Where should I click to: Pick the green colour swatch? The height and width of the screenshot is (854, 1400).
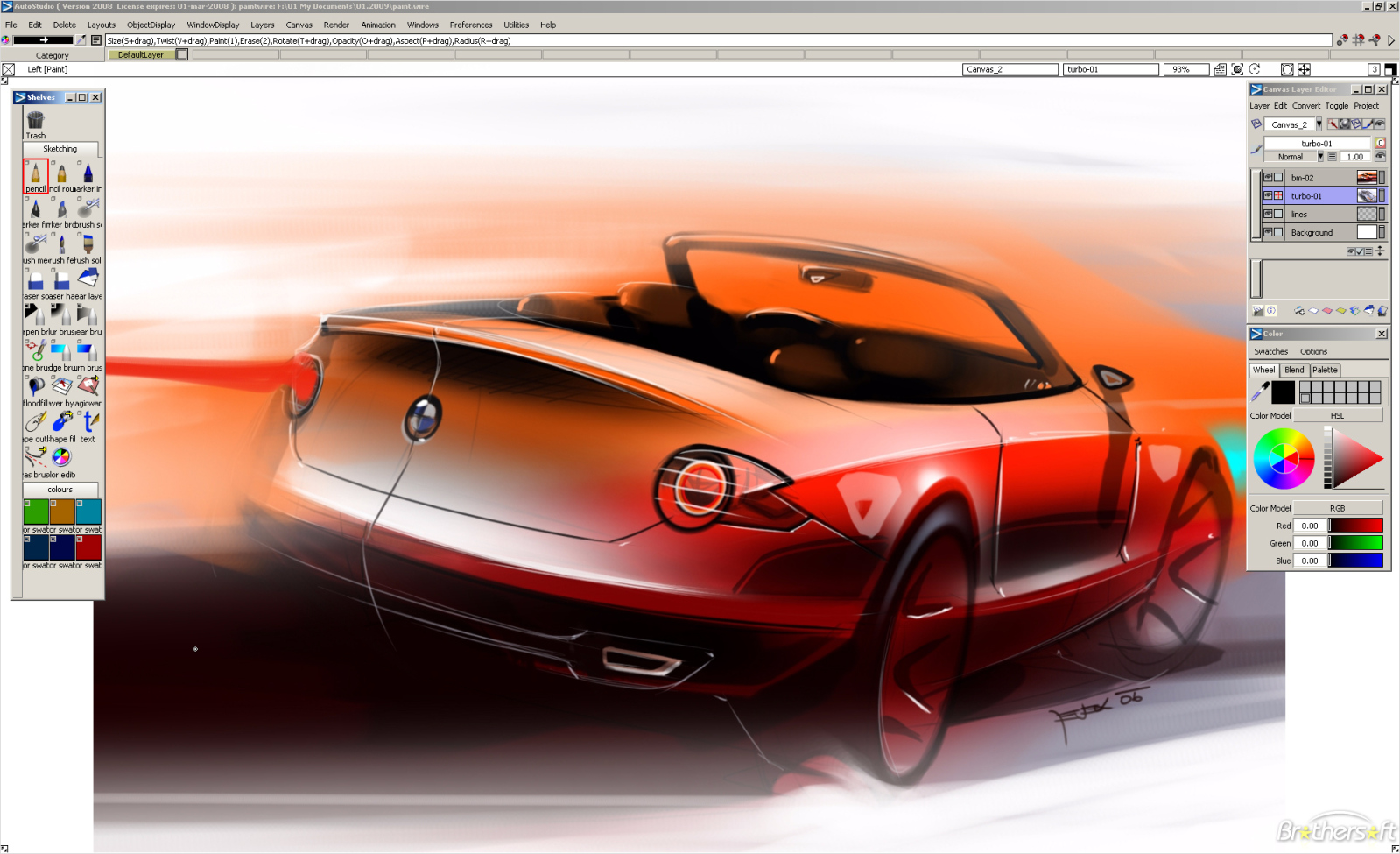(36, 511)
